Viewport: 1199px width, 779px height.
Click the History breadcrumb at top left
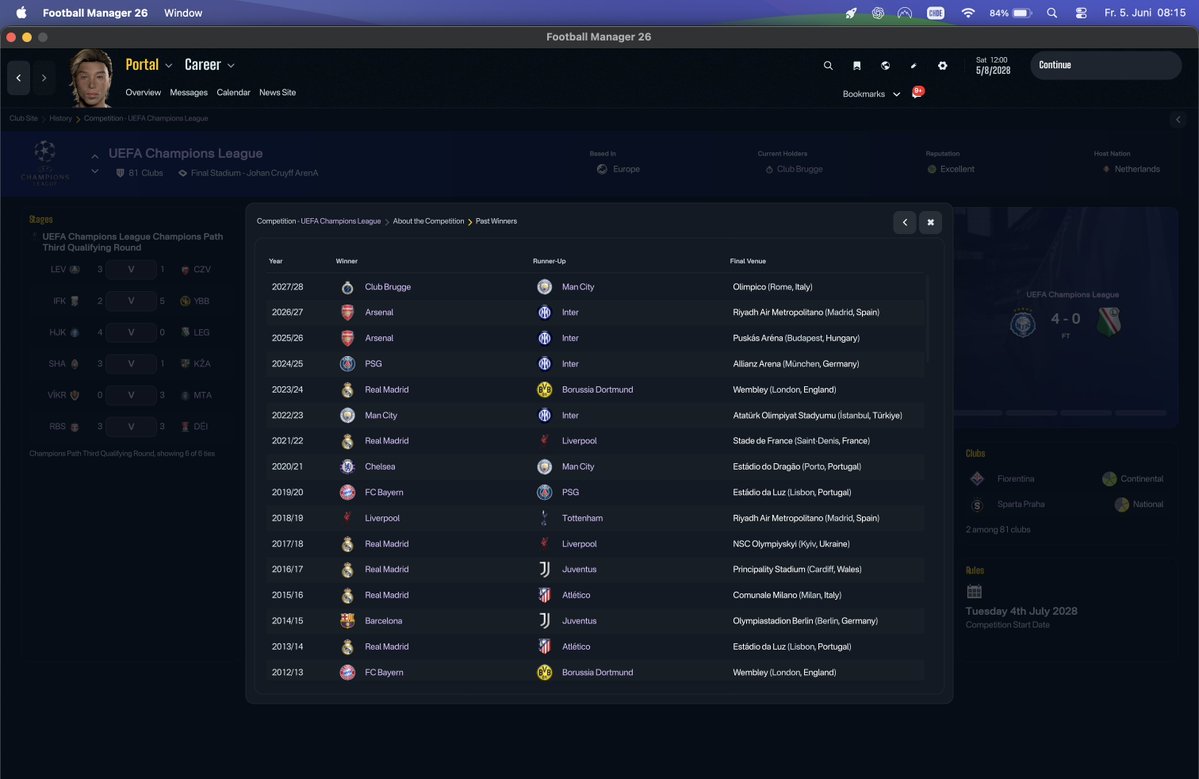[60, 118]
